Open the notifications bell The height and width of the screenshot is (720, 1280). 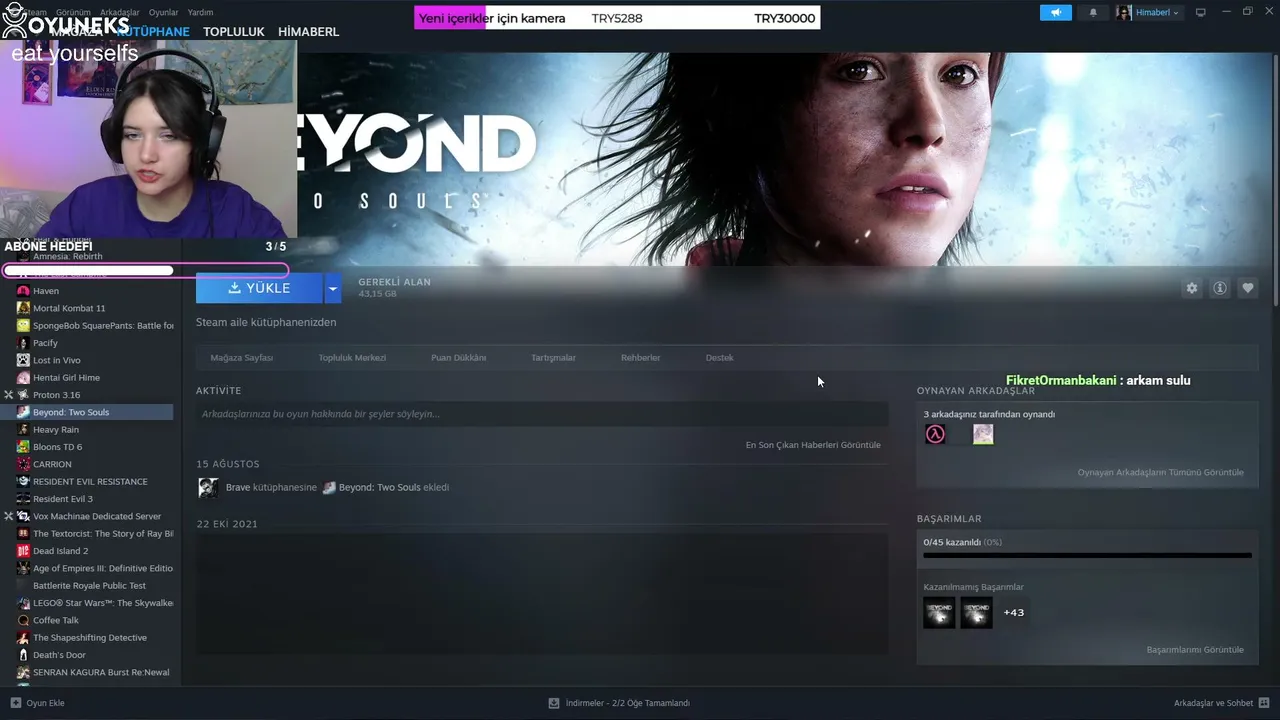point(1093,13)
